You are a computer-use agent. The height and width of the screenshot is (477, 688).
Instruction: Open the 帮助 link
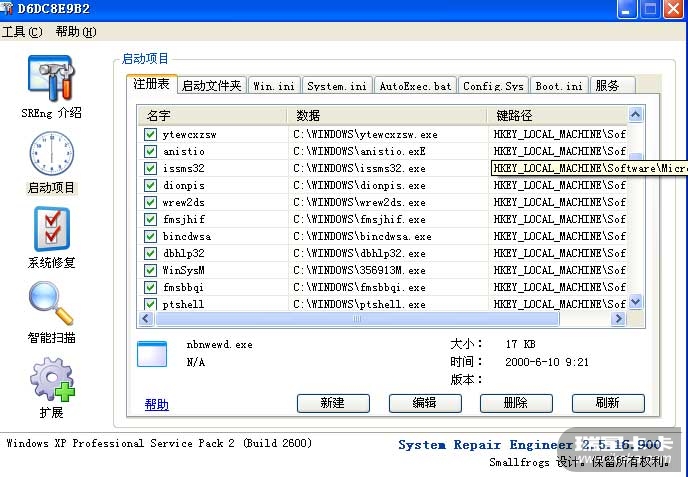click(x=157, y=404)
